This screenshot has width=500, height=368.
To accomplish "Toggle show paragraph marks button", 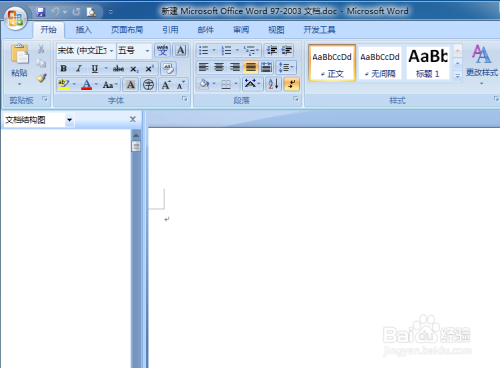I will pos(292,84).
